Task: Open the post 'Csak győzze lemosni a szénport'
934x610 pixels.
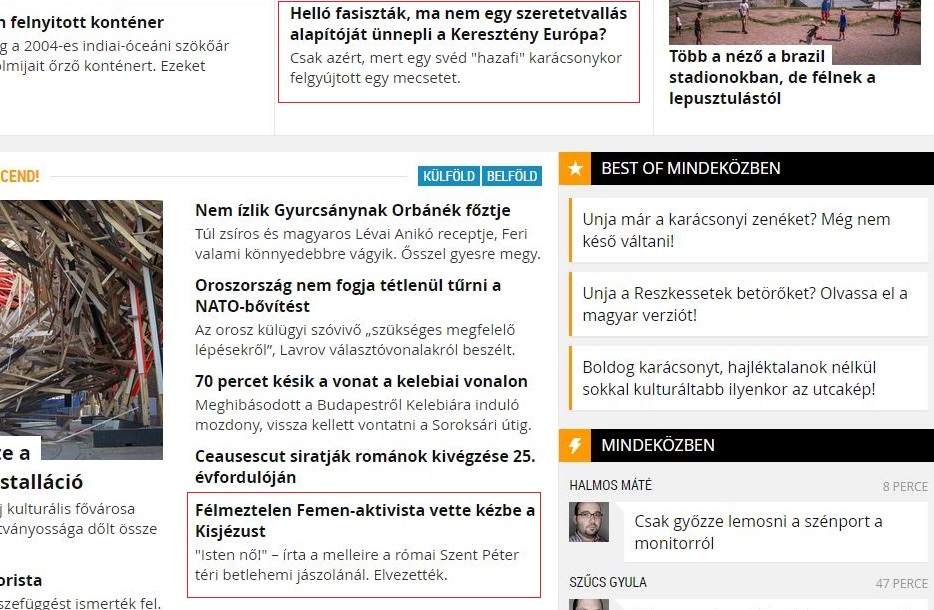Action: tap(758, 532)
